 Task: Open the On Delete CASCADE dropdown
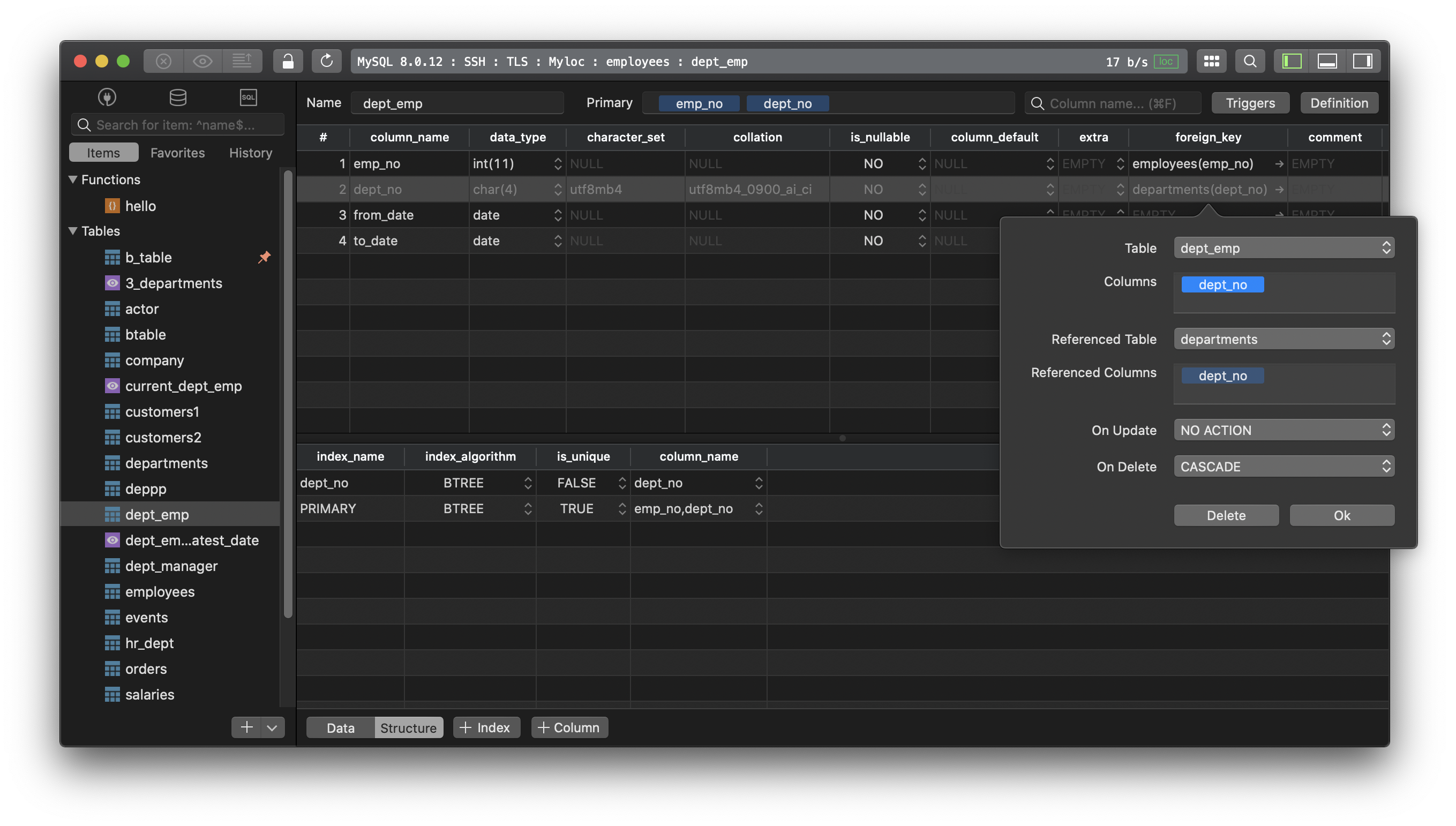point(1283,465)
